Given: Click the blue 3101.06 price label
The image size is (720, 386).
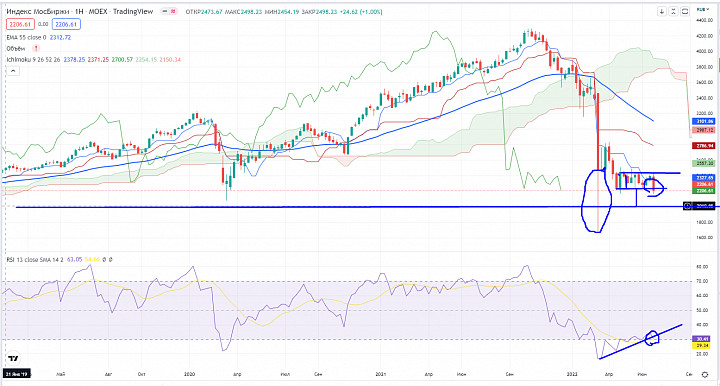Looking at the screenshot, I should coord(704,121).
